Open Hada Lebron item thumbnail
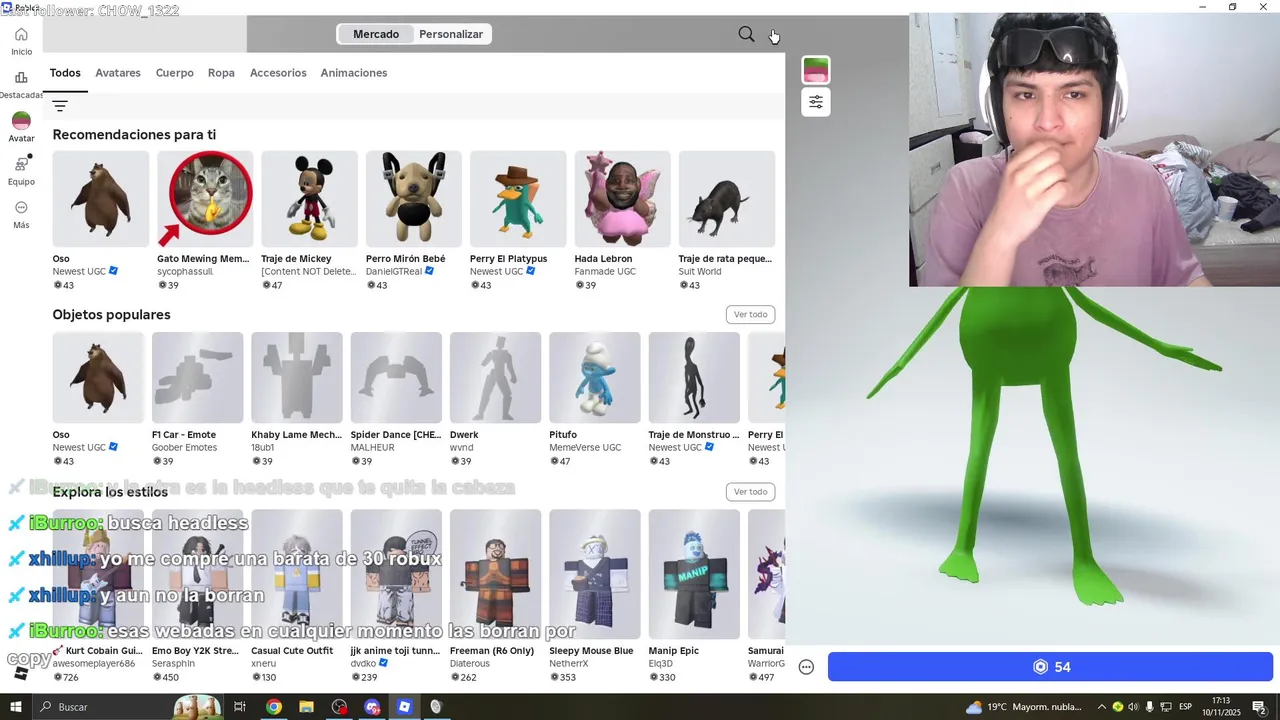 (622, 199)
